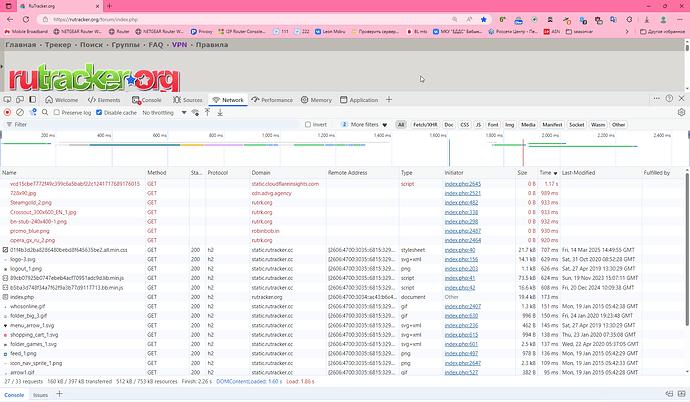The height and width of the screenshot is (402, 690).
Task: Open a new browser tab
Action: coord(110,6)
